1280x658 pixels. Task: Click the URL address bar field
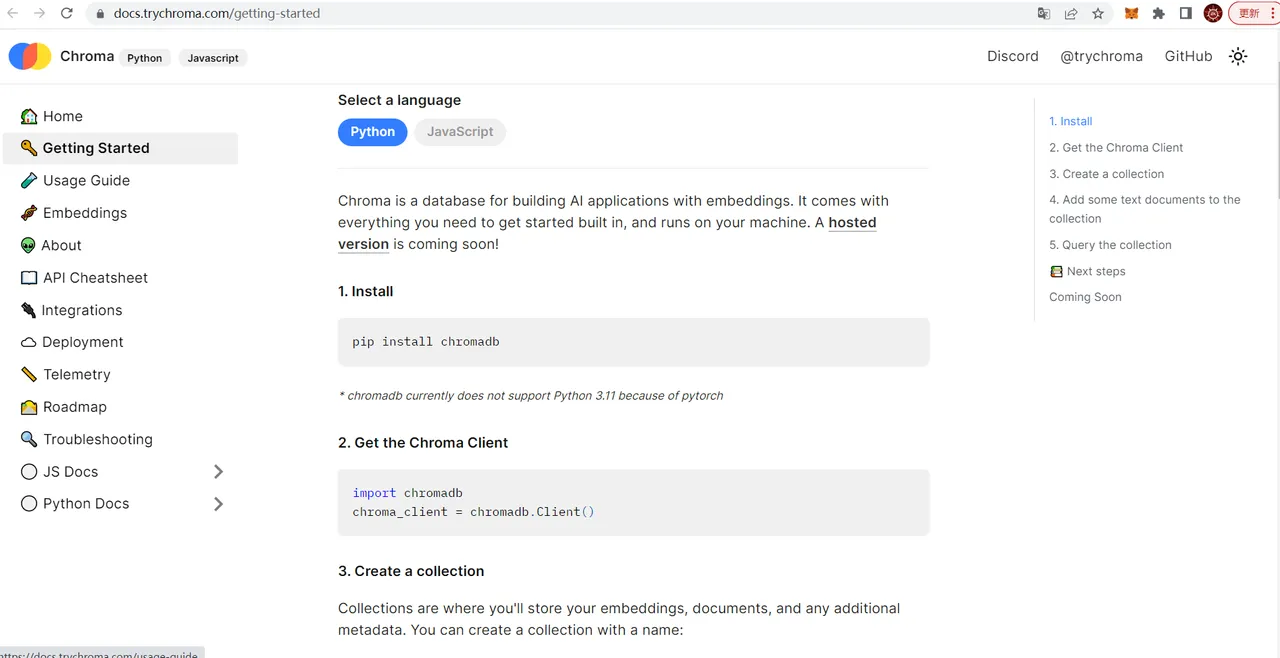[560, 13]
